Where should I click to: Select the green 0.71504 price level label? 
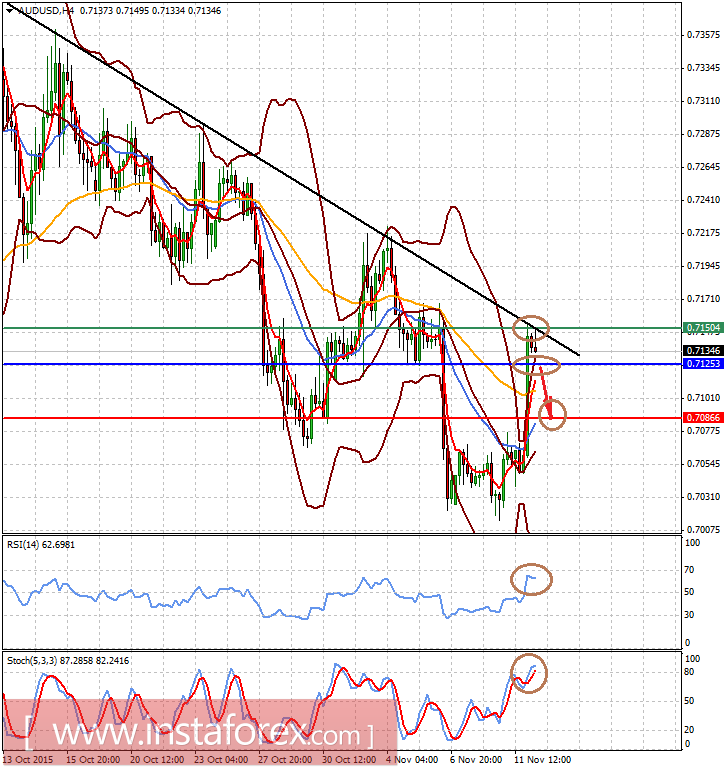click(700, 328)
